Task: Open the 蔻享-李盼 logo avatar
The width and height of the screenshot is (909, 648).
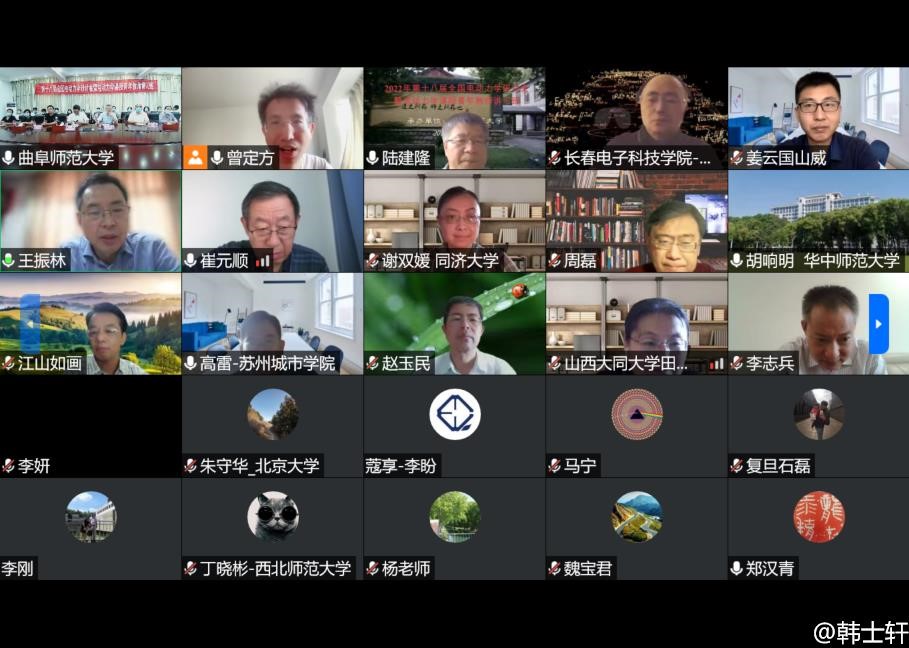Action: coord(455,414)
